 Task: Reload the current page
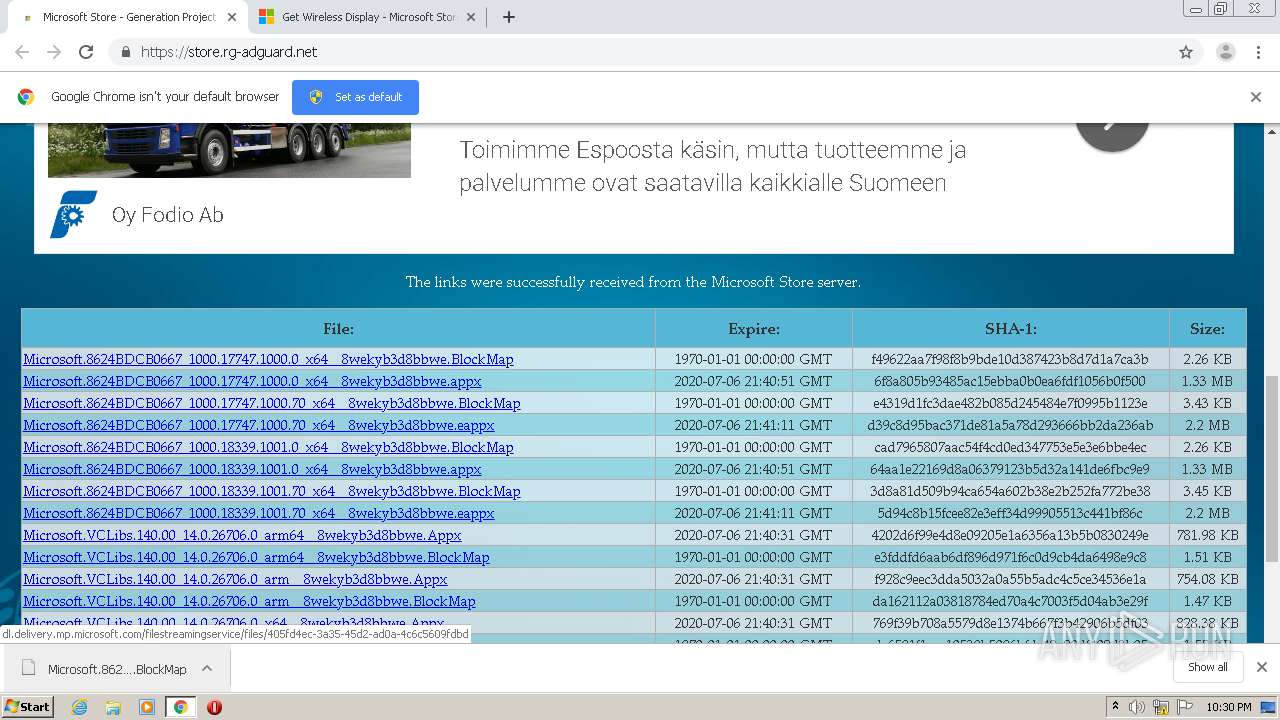tap(86, 52)
